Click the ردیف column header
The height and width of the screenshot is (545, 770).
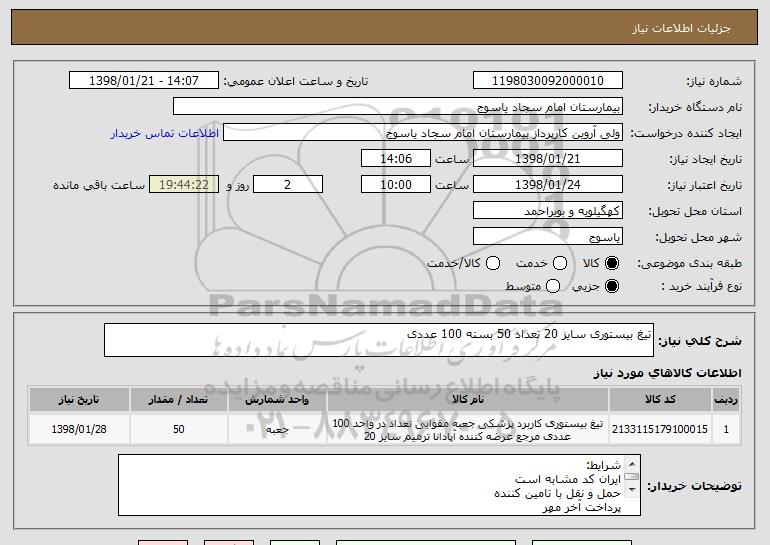click(x=726, y=400)
